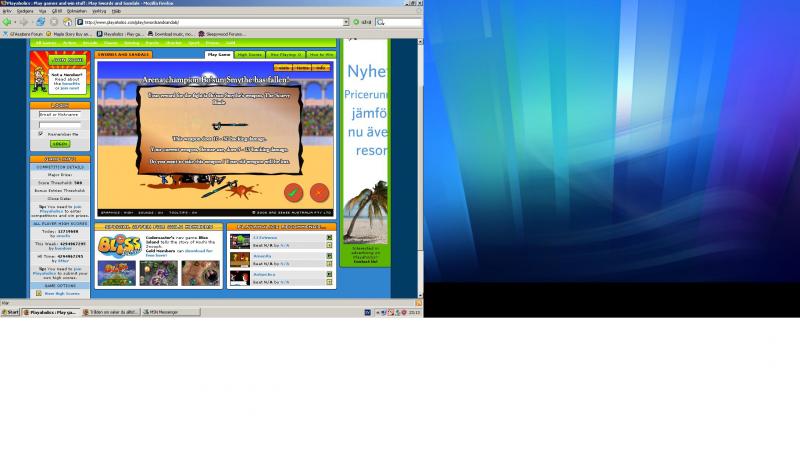Click the Join Now button
Viewport: 800px width, 450px height.
(x=68, y=60)
